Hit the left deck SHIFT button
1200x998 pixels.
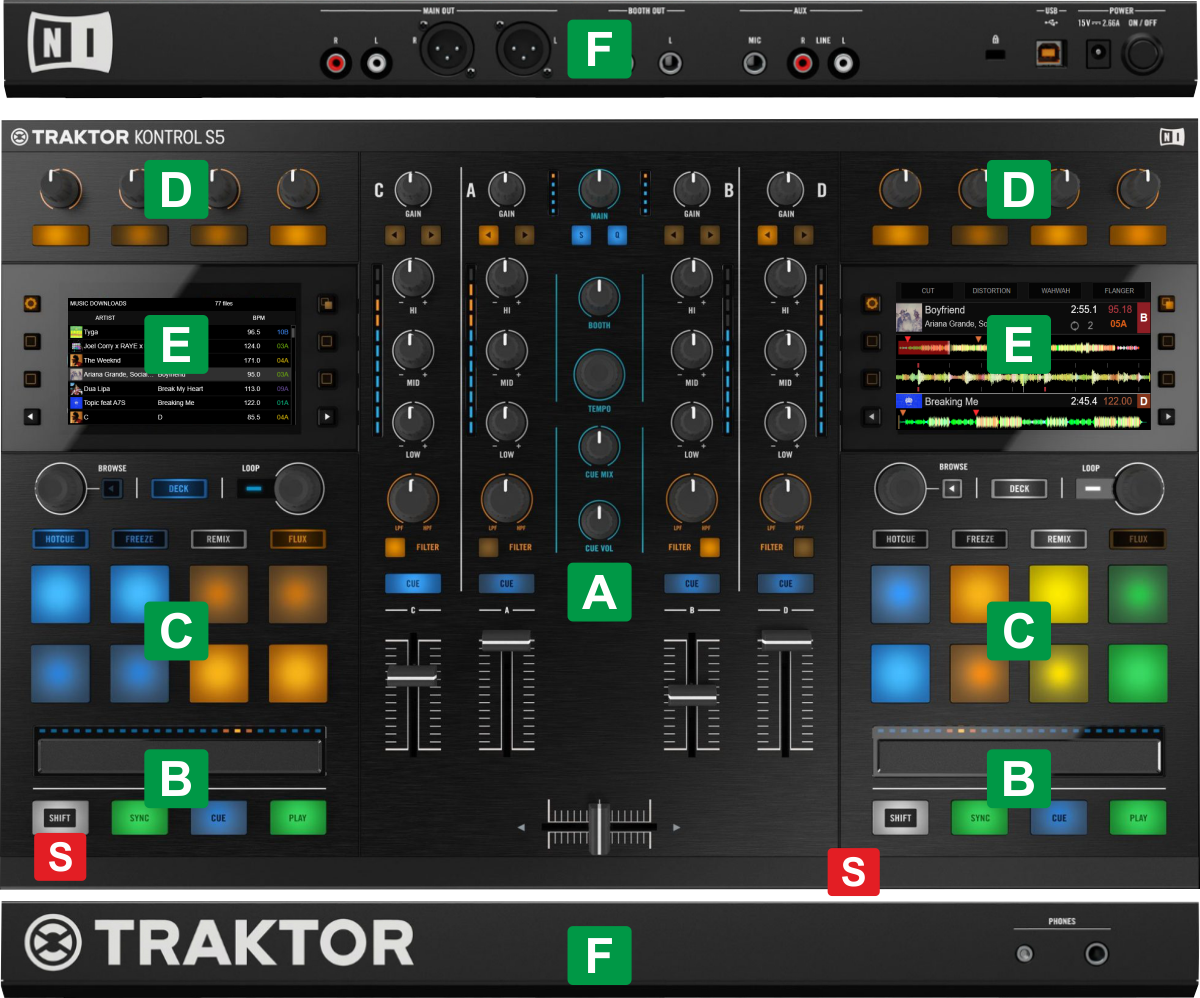(x=60, y=817)
